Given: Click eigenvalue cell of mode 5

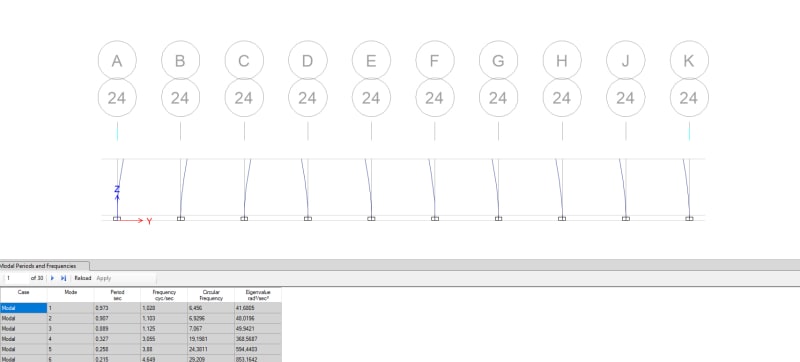Looking at the screenshot, I should click(x=258, y=349).
